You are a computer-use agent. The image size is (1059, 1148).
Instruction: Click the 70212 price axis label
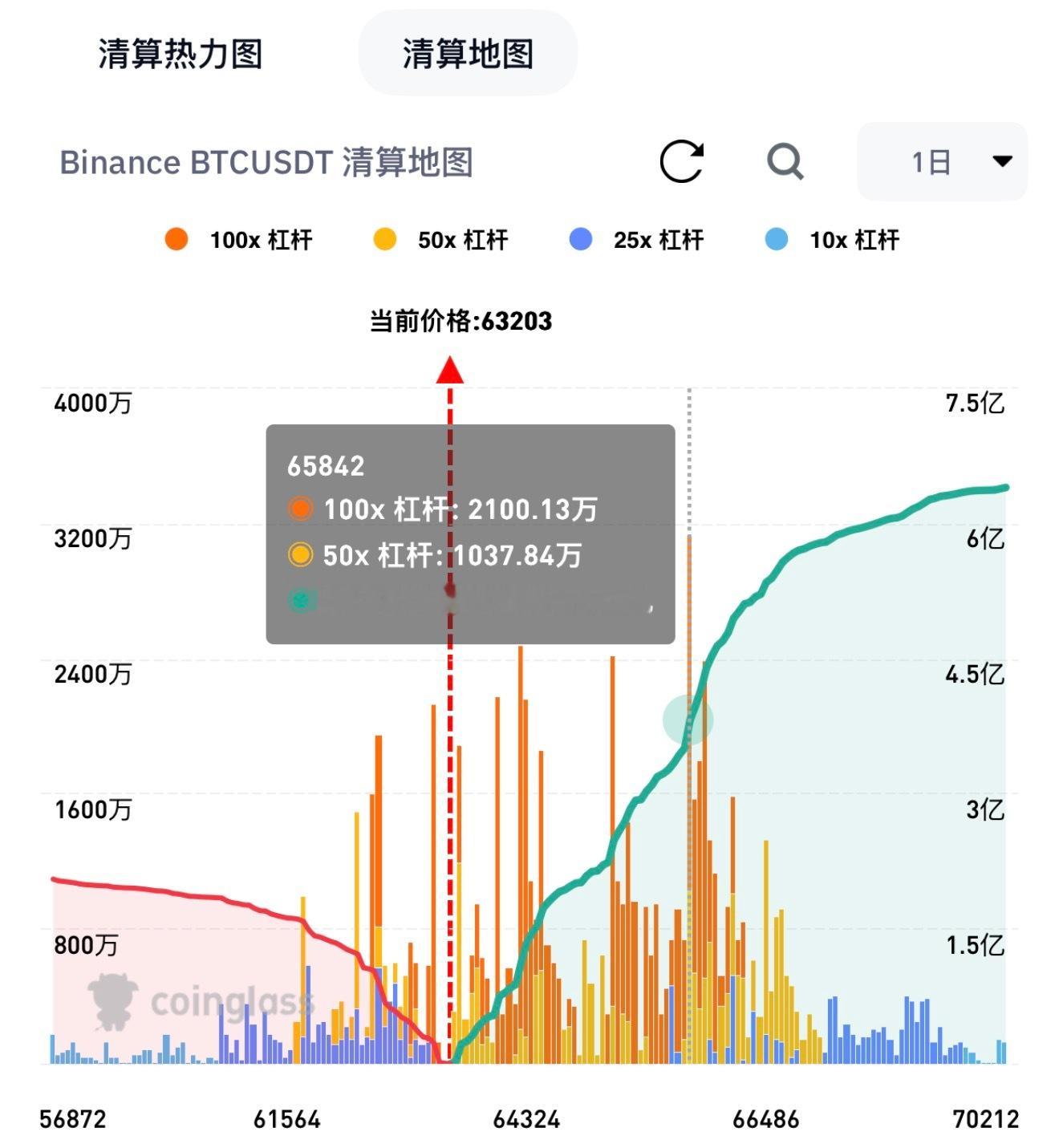(x=986, y=1119)
